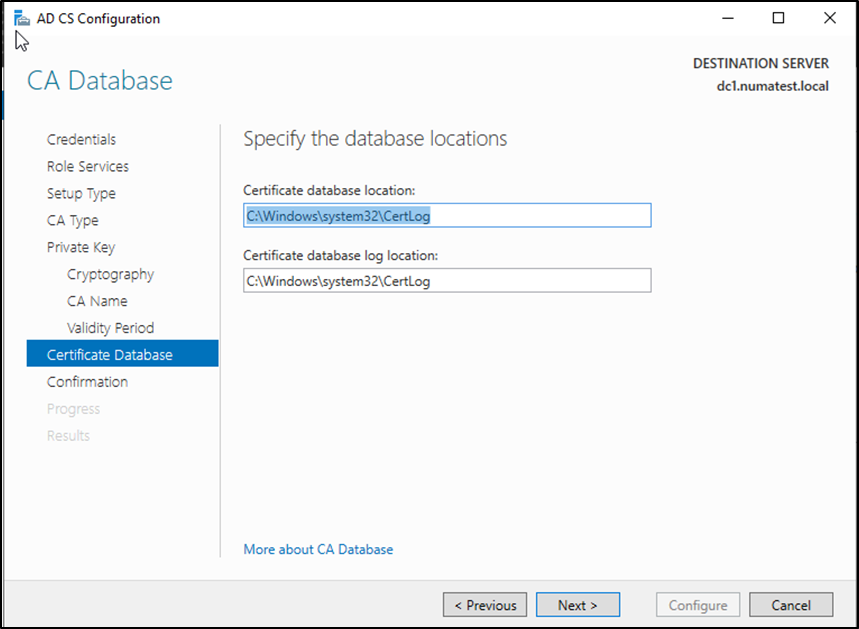Screen dimensions: 859x629
Task: Click the Certificate database log location field
Action: tap(447, 281)
